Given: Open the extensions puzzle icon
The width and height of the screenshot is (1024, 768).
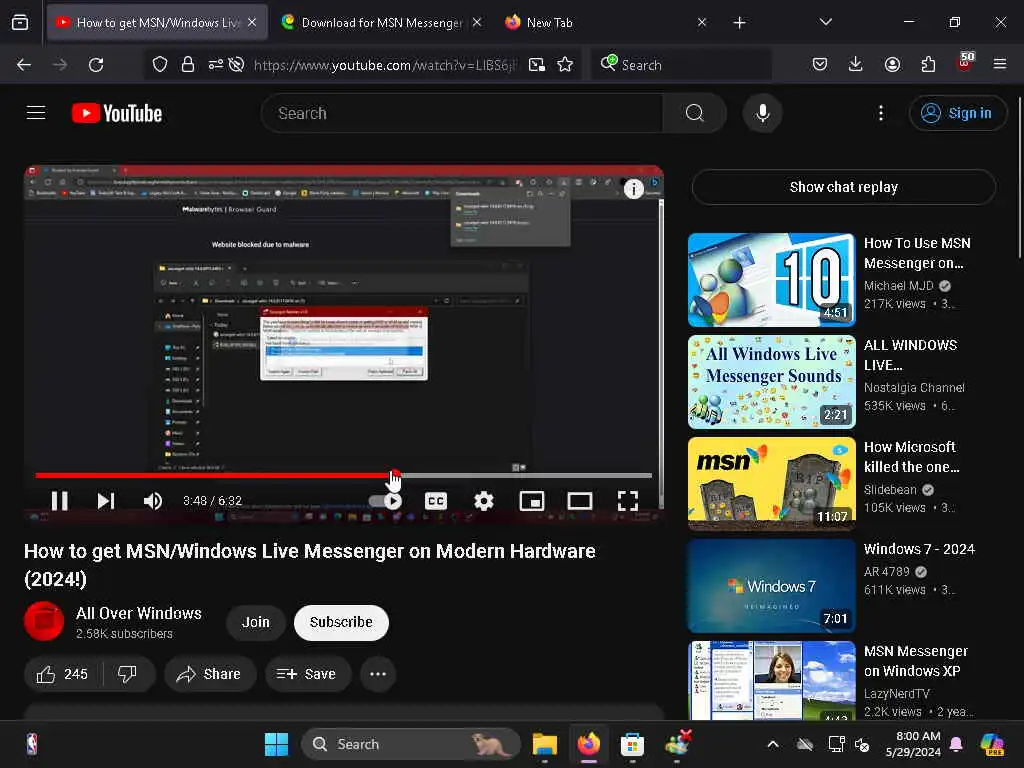Looking at the screenshot, I should pyautogui.click(x=928, y=64).
